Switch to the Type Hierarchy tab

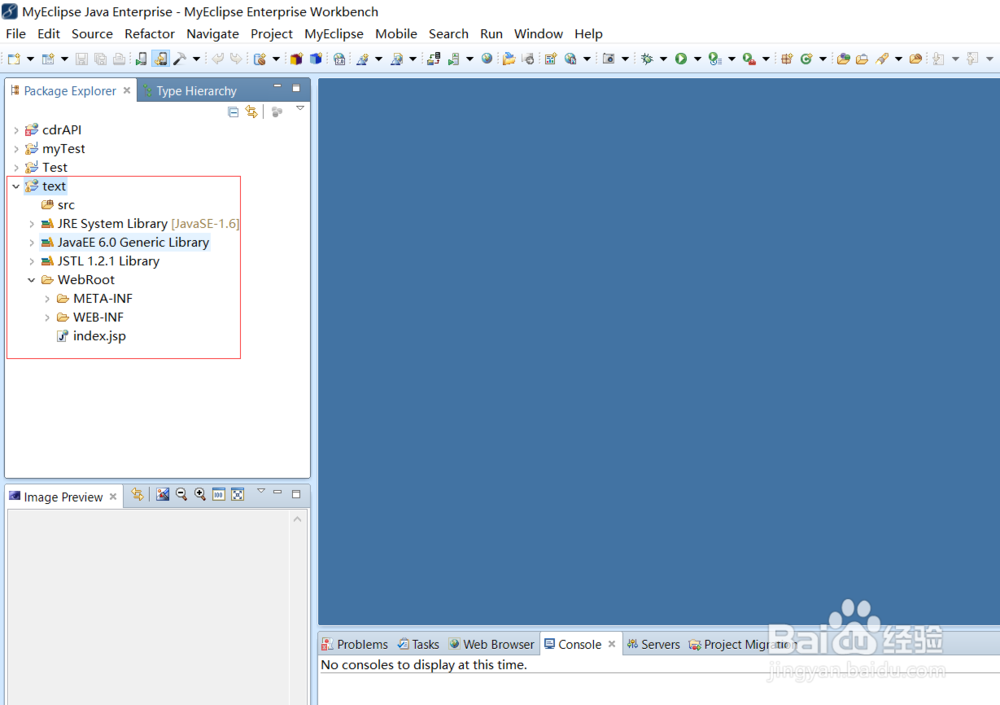point(189,91)
